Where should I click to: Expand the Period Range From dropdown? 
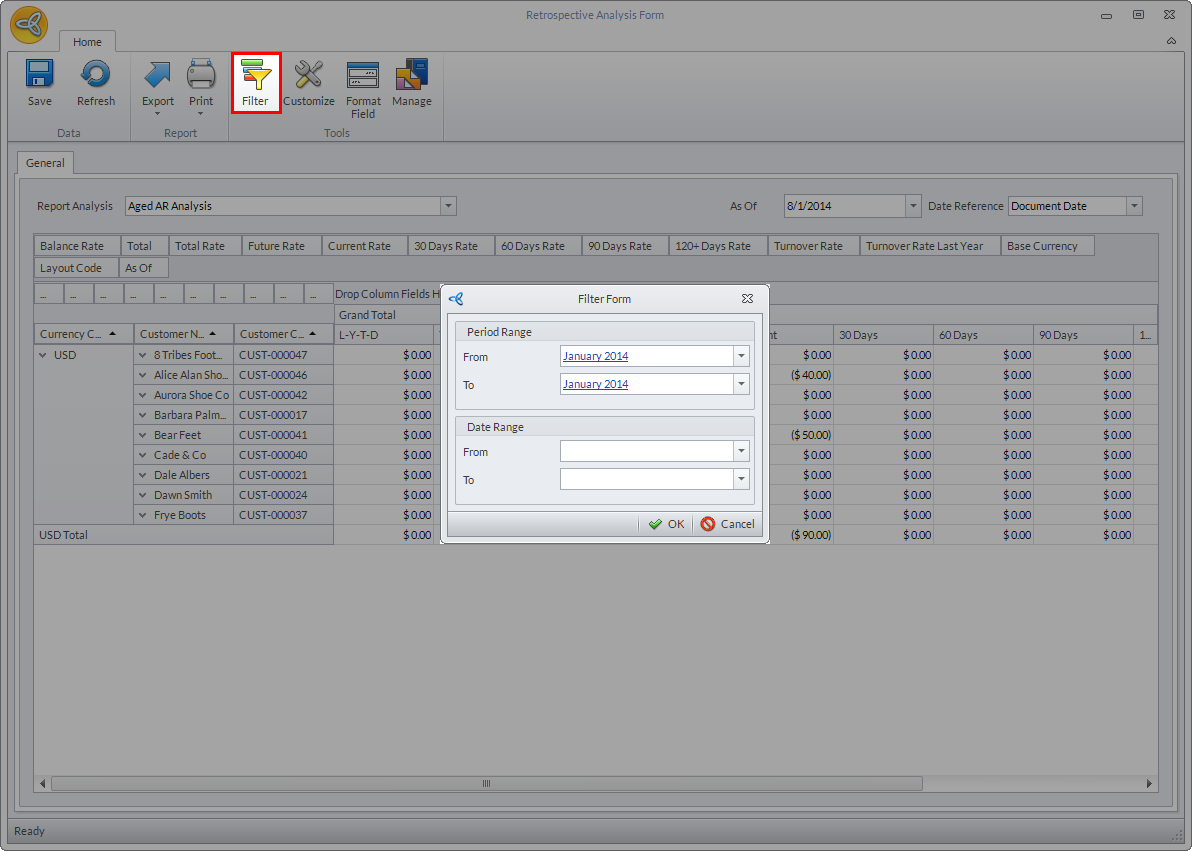tap(741, 356)
